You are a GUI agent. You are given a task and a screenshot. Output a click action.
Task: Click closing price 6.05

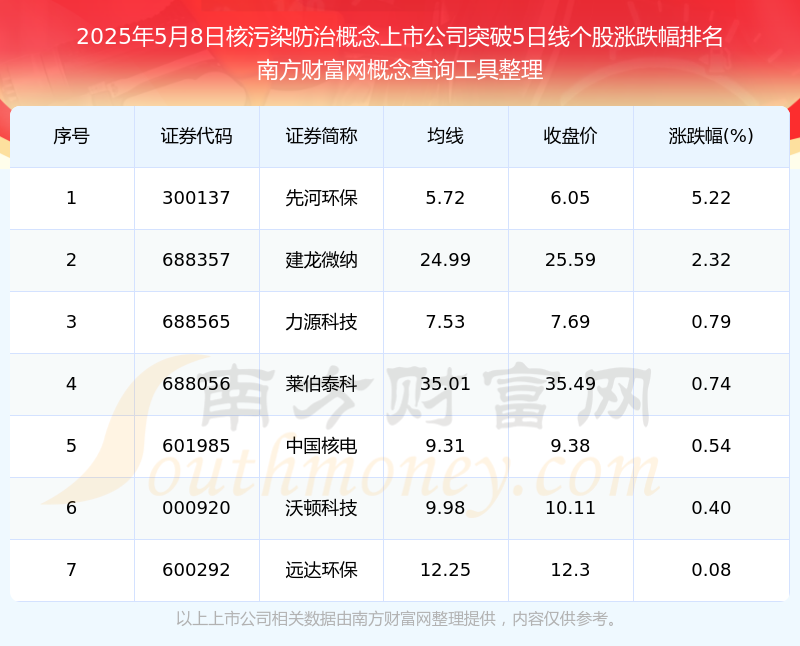click(570, 198)
